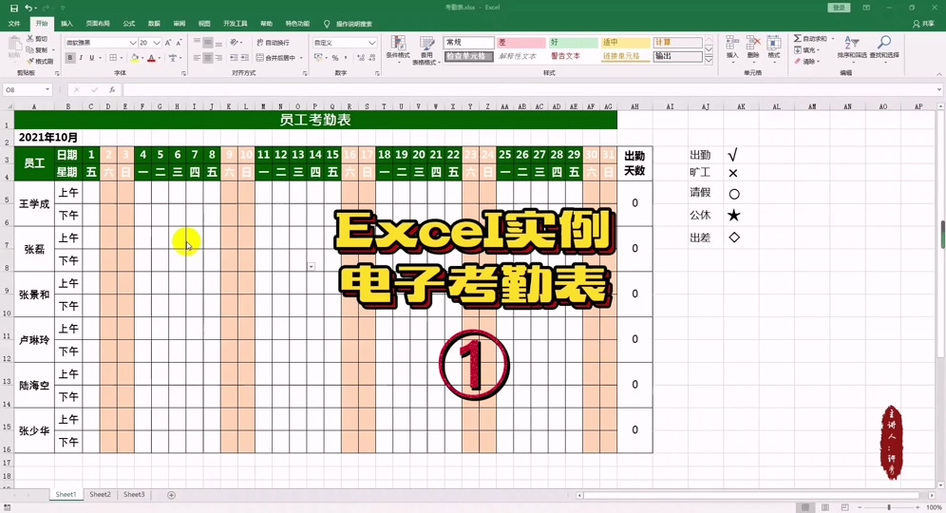Click the decrease decimal icon
Image resolution: width=946 pixels, height=513 pixels.
(372, 58)
